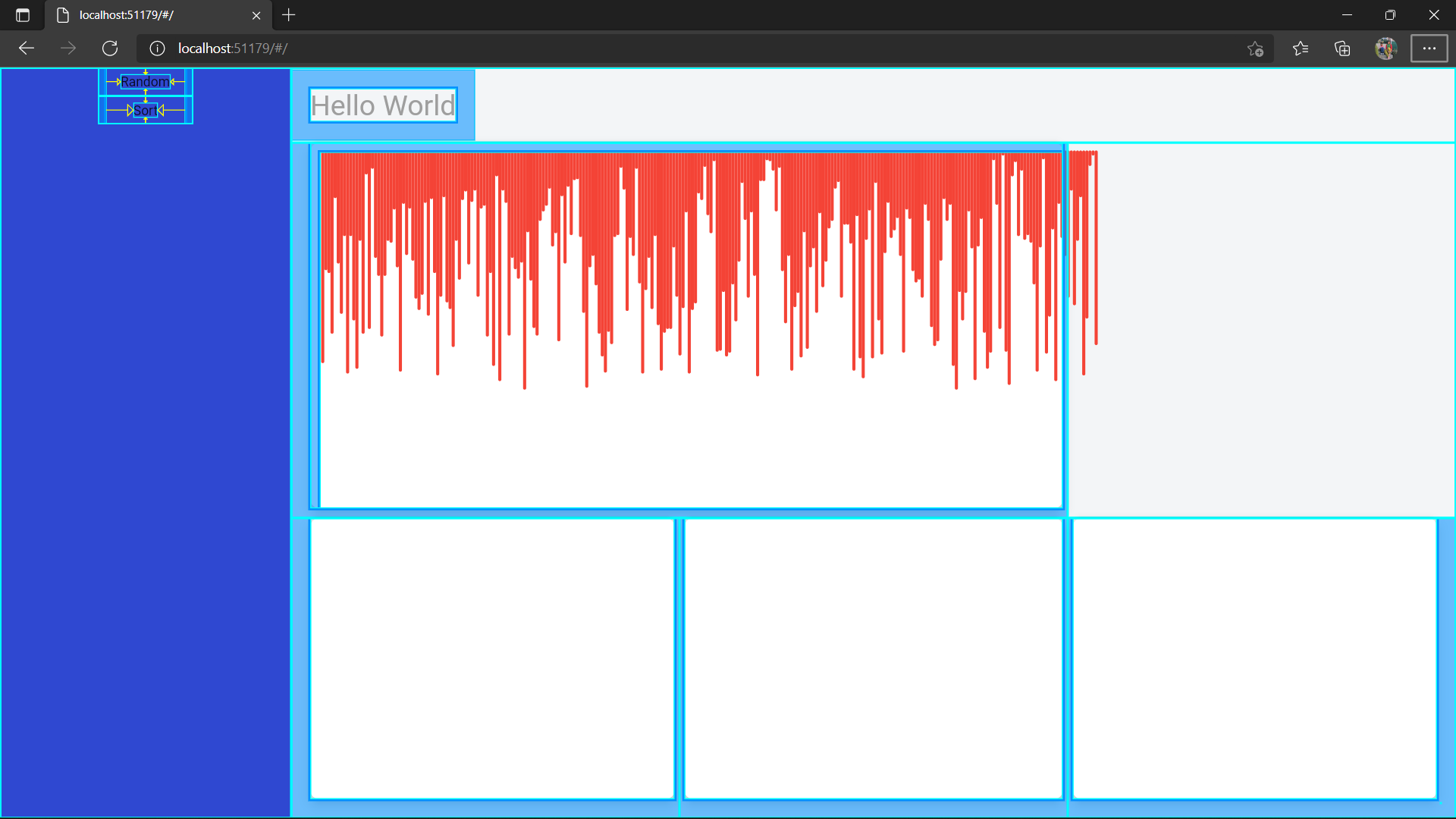Click the Sort button in the sidebar
This screenshot has height=819, width=1456.
[146, 111]
